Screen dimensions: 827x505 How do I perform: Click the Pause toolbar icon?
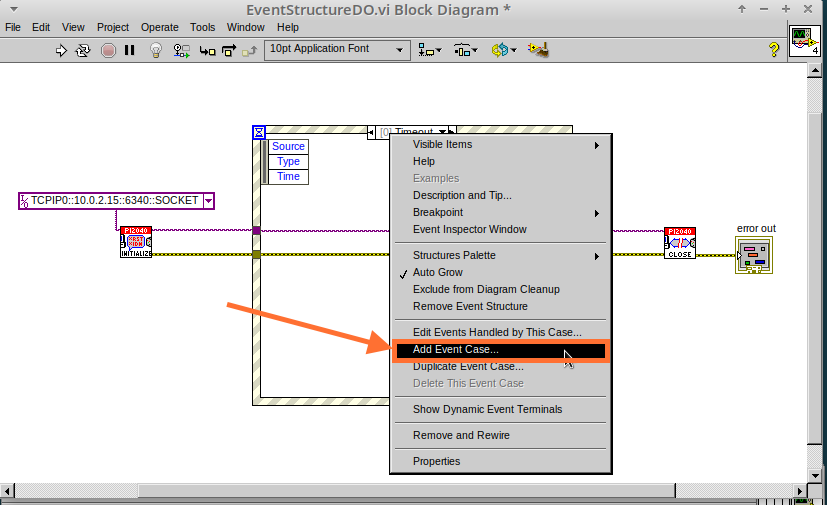pyautogui.click(x=129, y=50)
